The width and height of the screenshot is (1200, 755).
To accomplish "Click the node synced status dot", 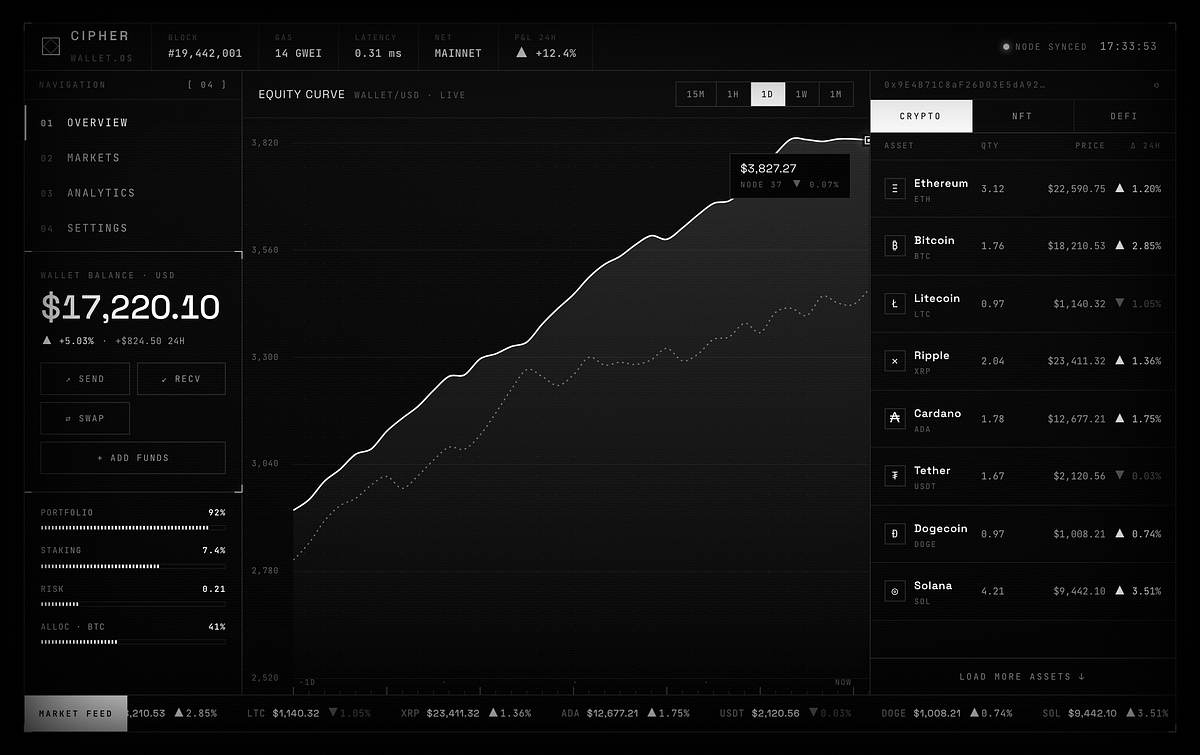I will click(x=1006, y=47).
